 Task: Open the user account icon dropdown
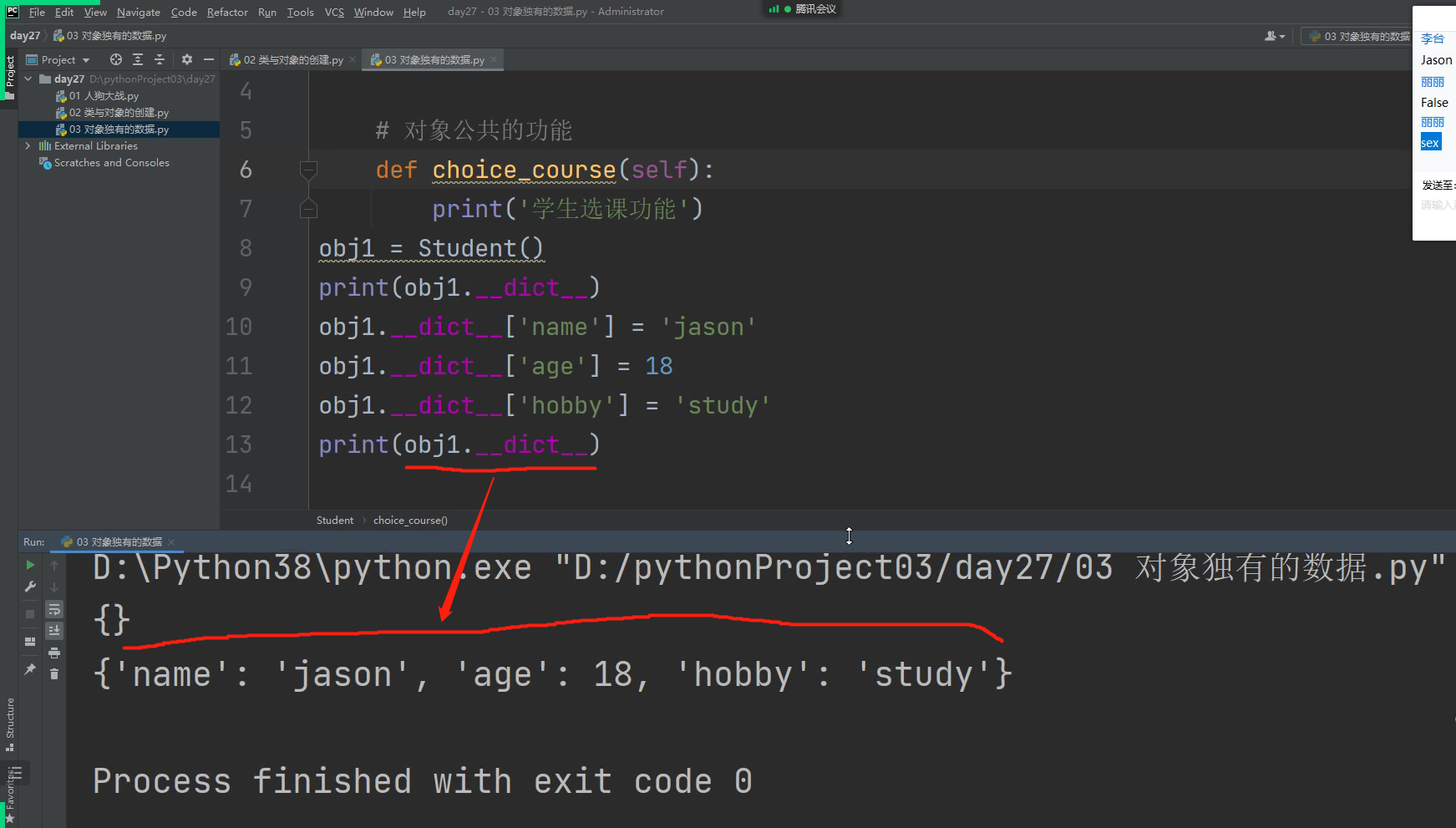(1275, 36)
